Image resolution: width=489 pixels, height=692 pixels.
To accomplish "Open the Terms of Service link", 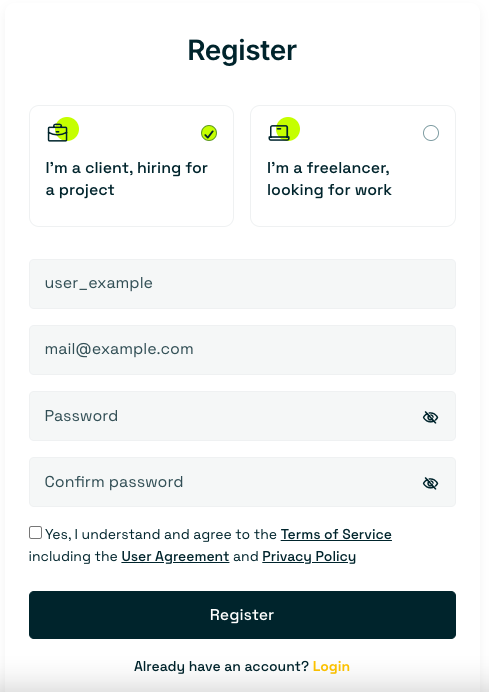I will [336, 534].
